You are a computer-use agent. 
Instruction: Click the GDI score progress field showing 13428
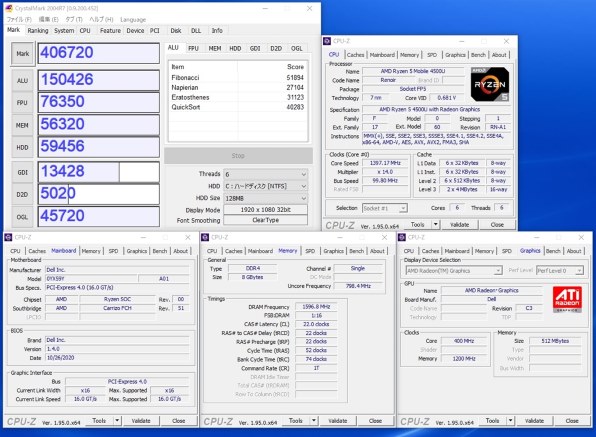pos(99,172)
